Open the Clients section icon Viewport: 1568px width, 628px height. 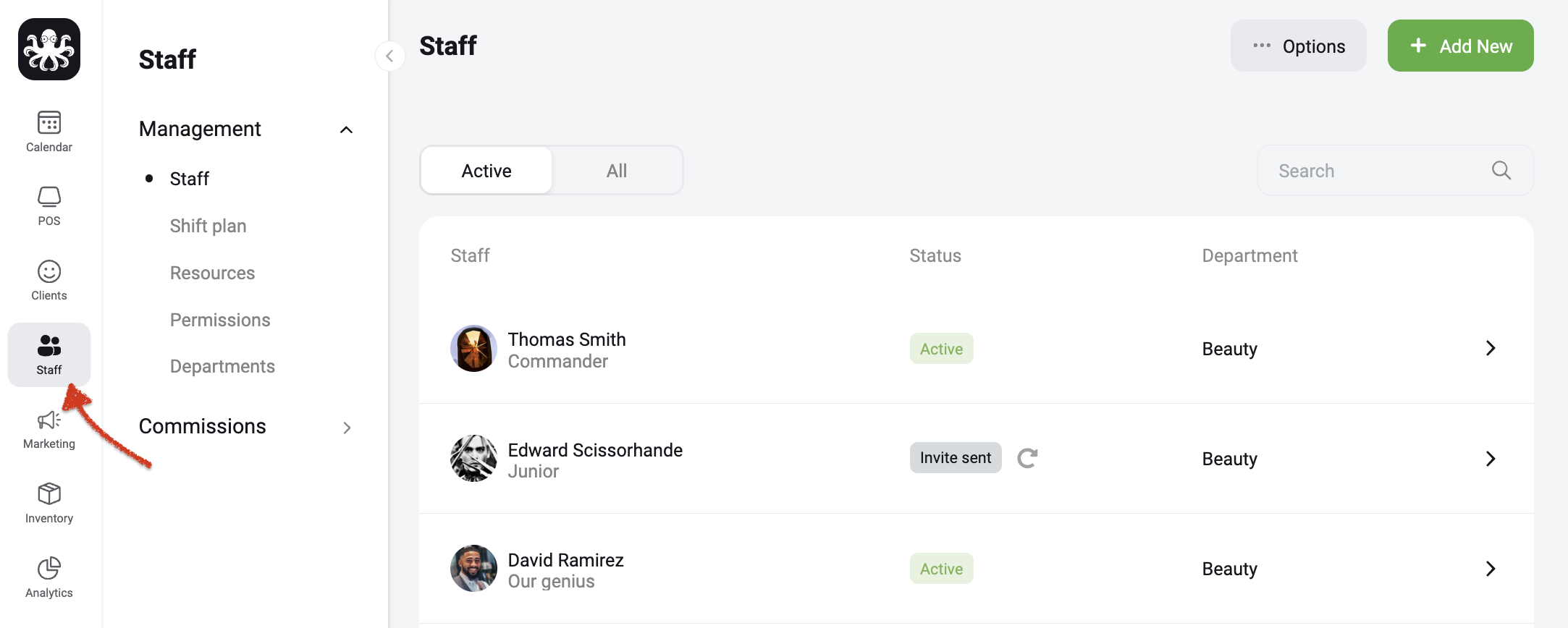(49, 271)
